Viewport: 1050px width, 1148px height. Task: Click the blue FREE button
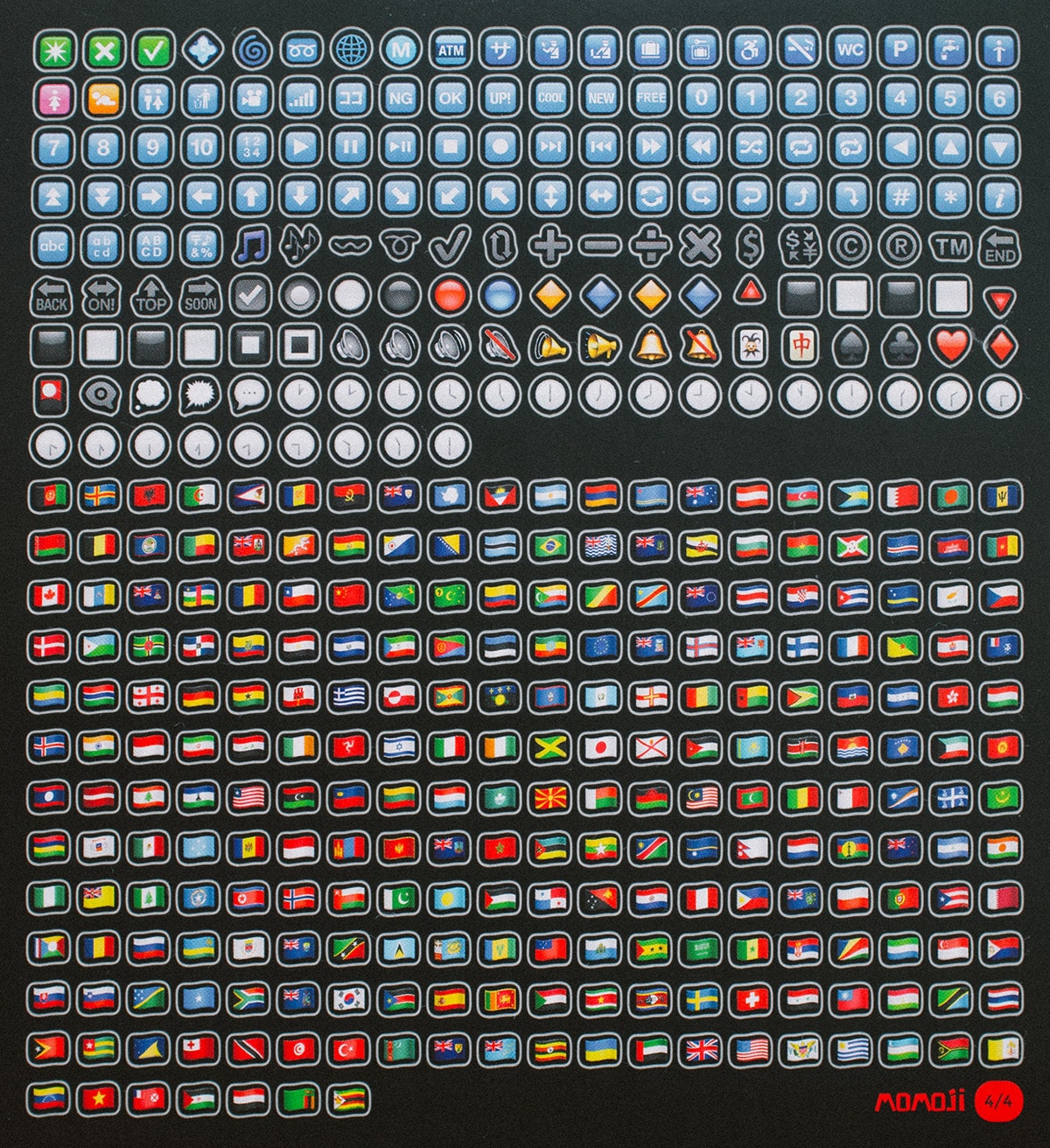coord(650,98)
